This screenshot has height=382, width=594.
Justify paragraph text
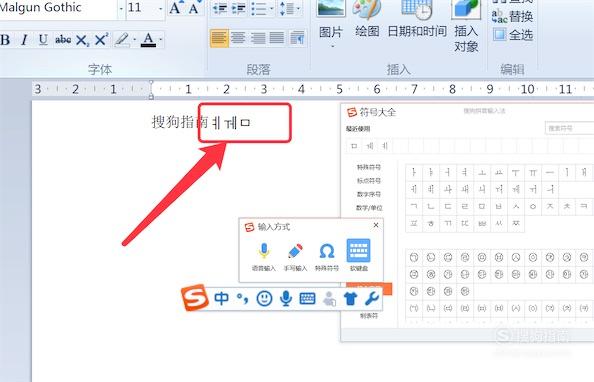pos(277,38)
